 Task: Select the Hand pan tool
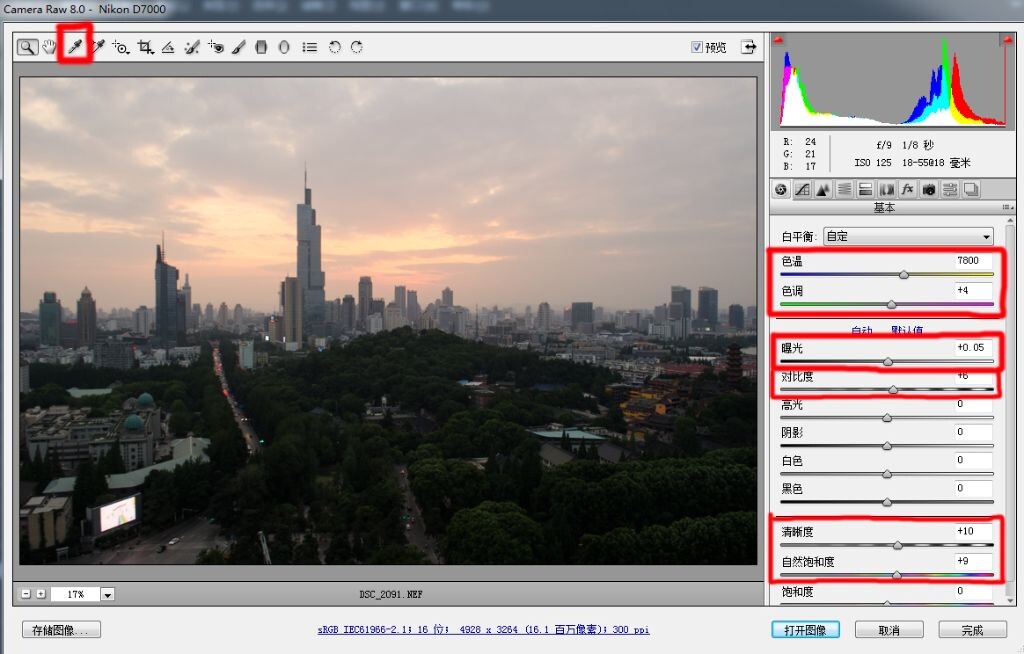(50, 47)
